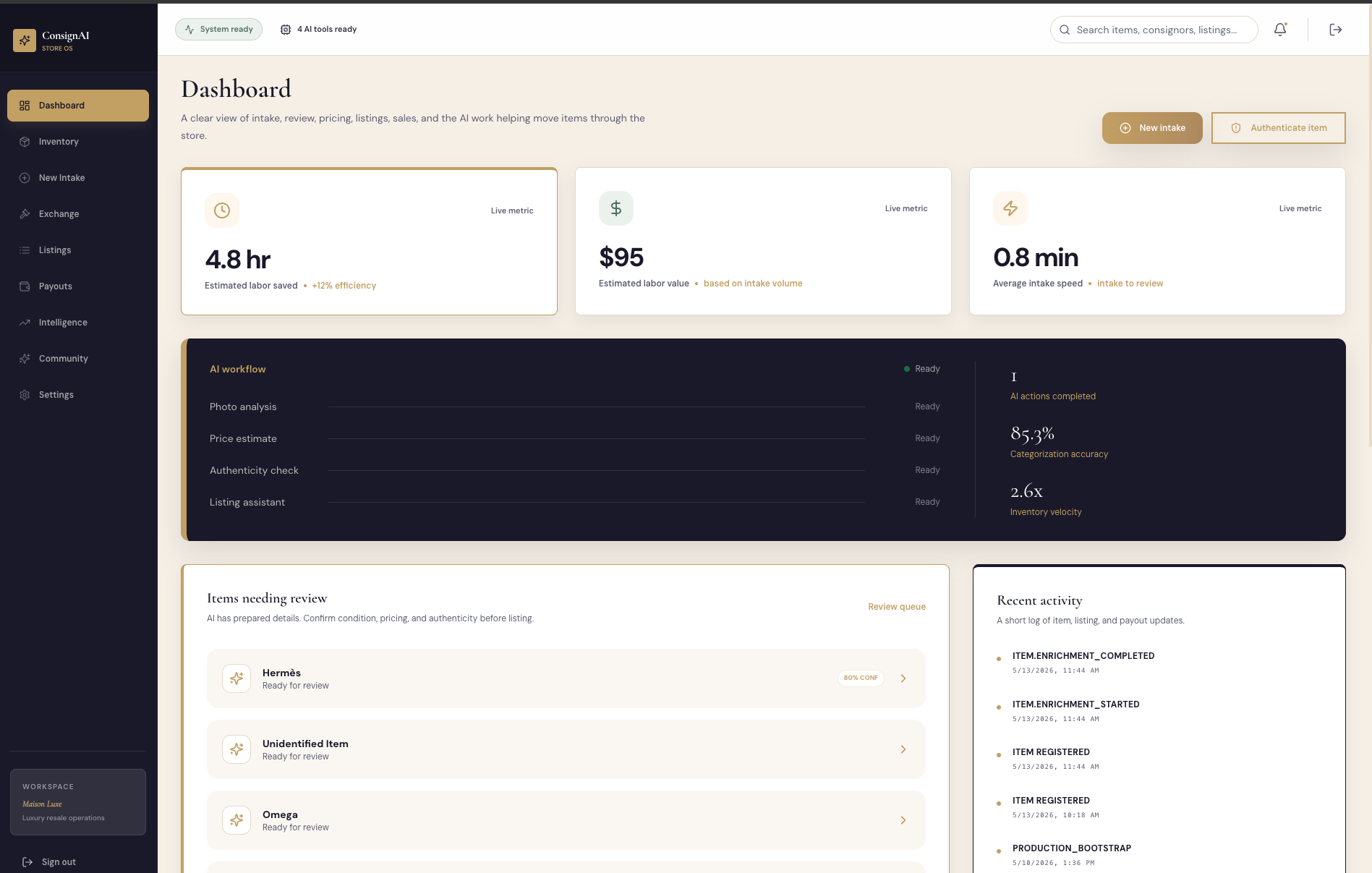Click the New Intake plus-circle sidebar icon

(25, 178)
